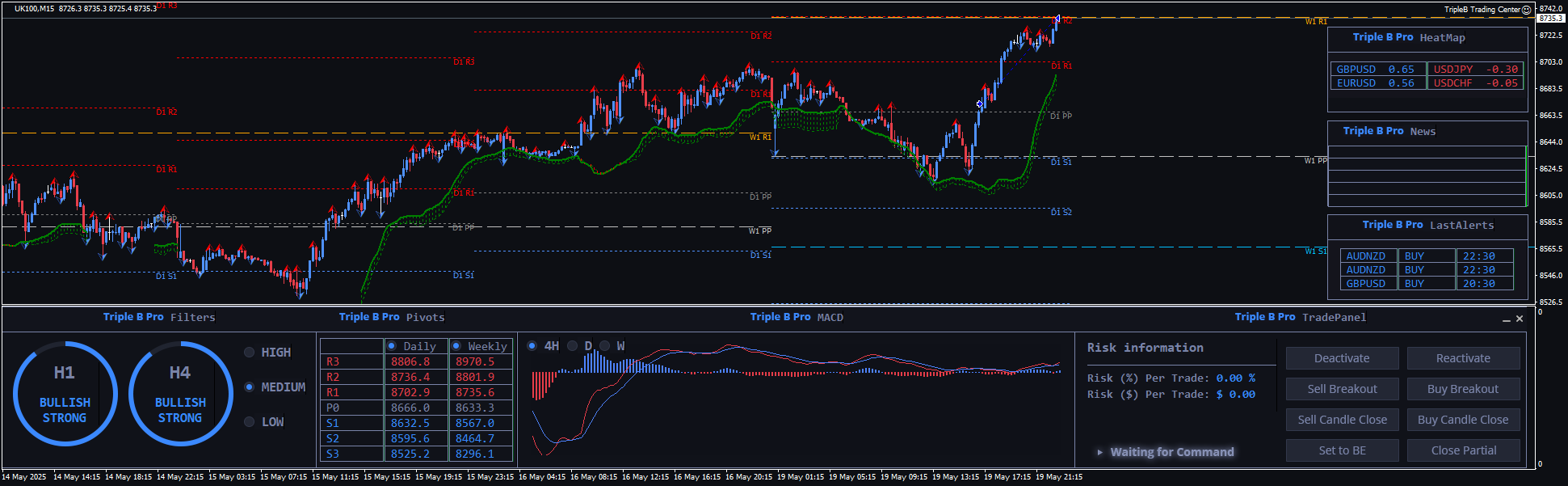Toggle the Daily pivots radio button

pos(392,346)
